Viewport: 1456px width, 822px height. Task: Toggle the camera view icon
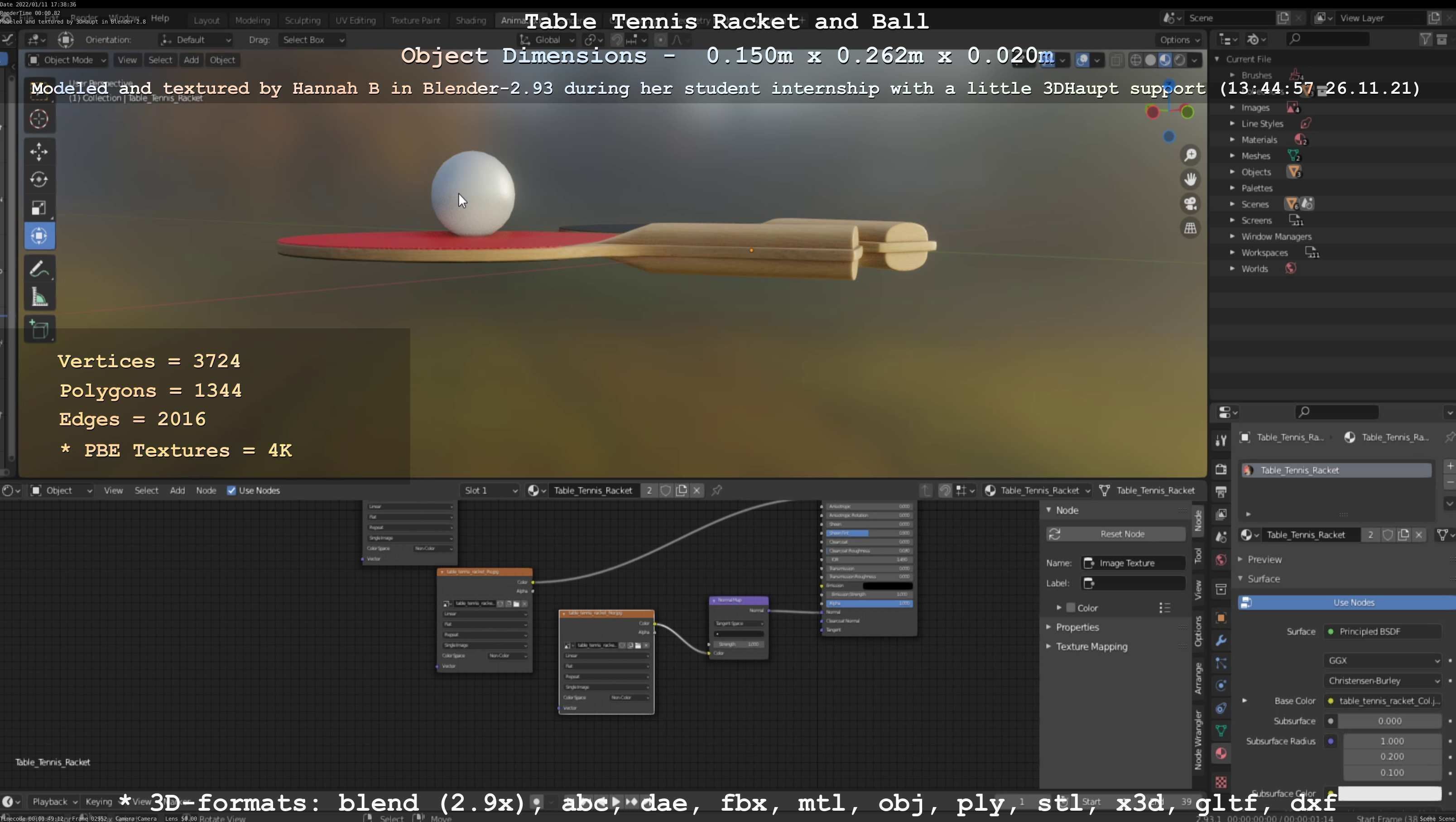(x=1190, y=203)
